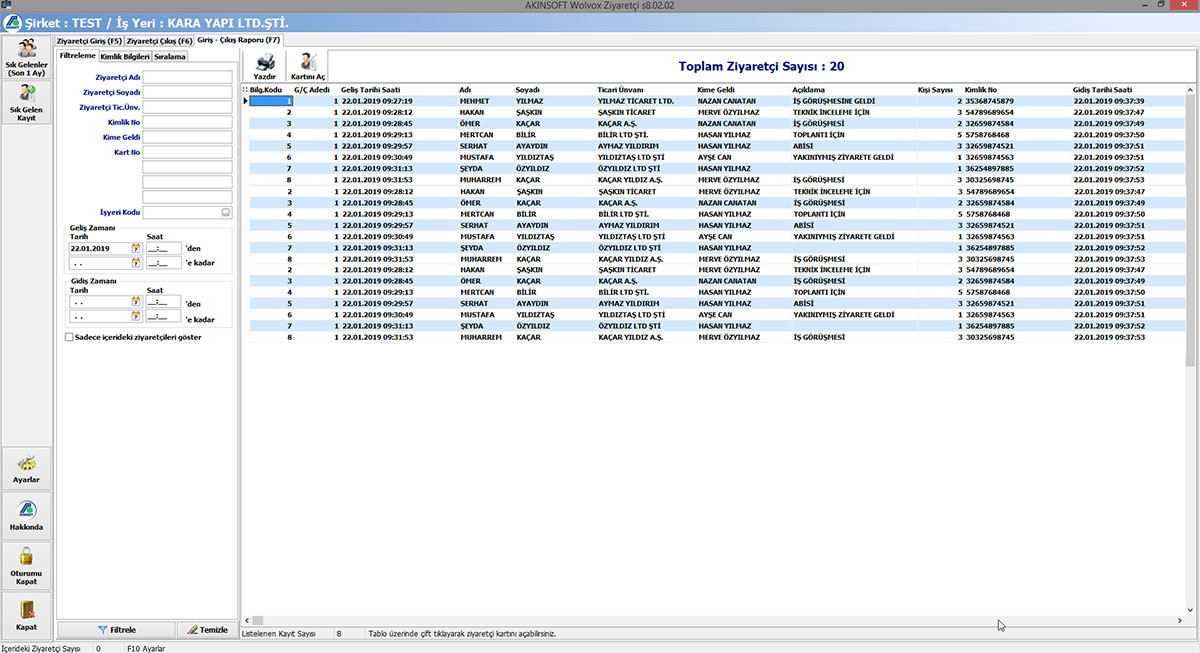Open the Sıralama tab
This screenshot has height=653, width=1200.
(x=170, y=56)
